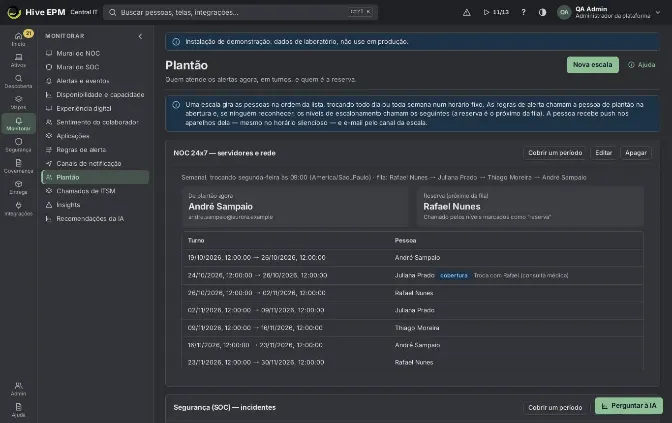Open the Entrega section icon
The height and width of the screenshot is (423, 672).
pos(18,187)
